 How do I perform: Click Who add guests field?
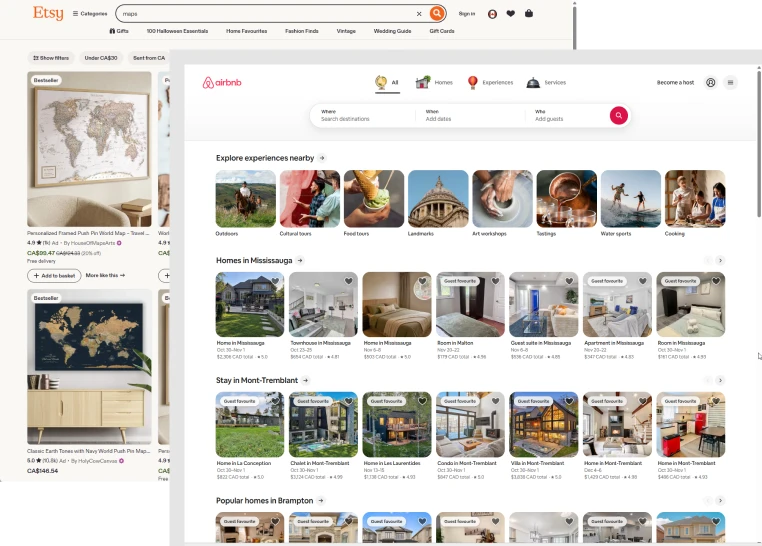[x=566, y=116]
